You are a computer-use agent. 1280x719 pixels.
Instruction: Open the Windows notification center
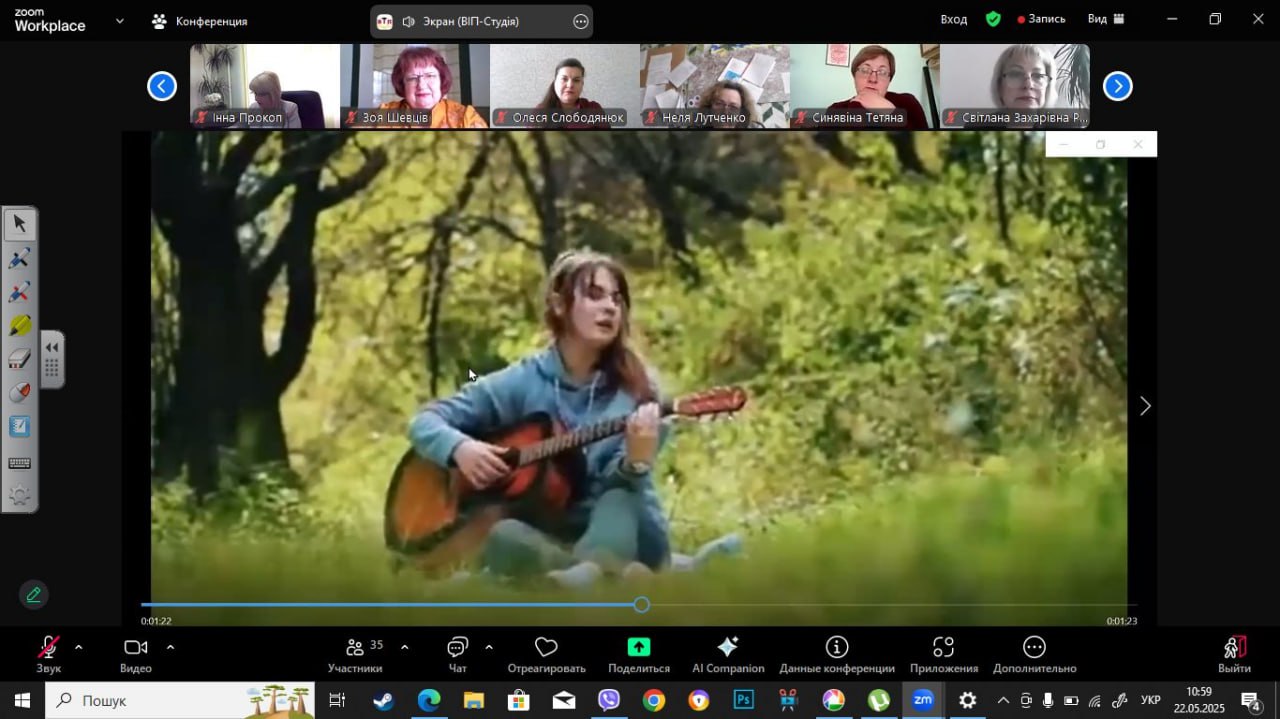coord(1250,700)
